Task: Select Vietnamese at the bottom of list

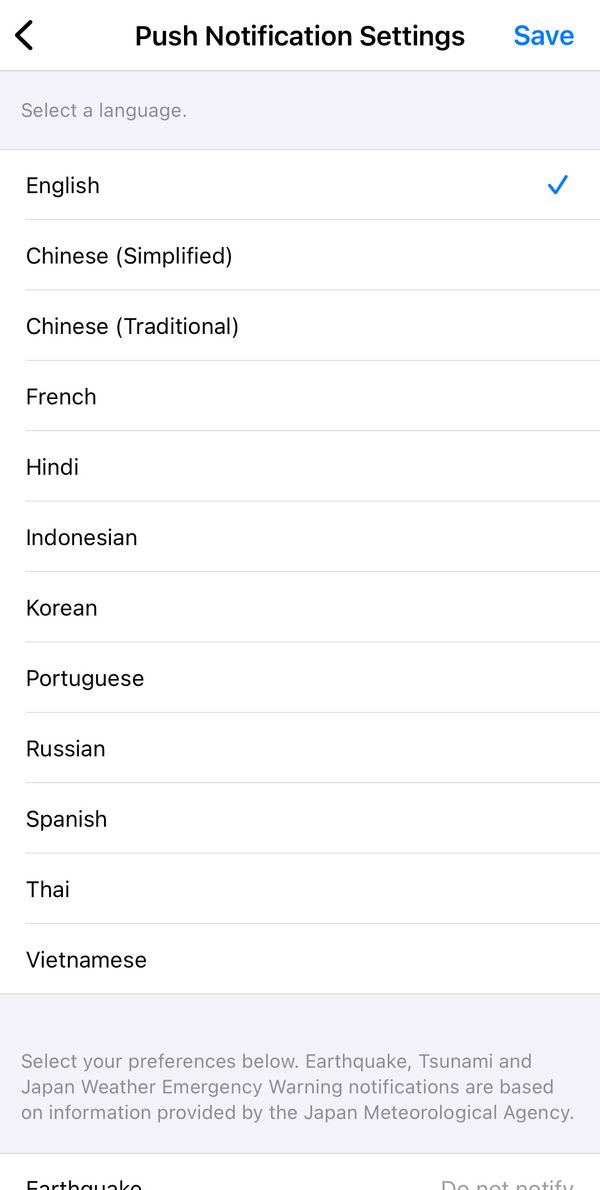Action: [x=300, y=959]
